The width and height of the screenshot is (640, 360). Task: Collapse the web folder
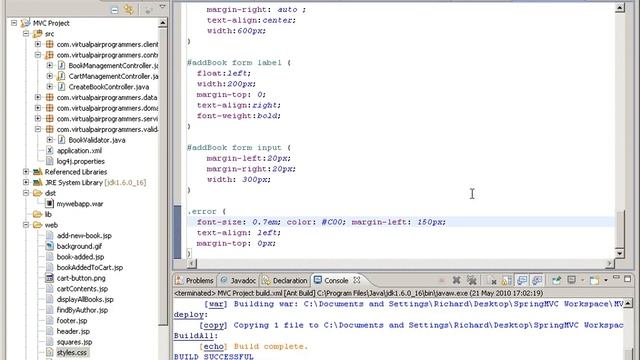[x=26, y=224]
